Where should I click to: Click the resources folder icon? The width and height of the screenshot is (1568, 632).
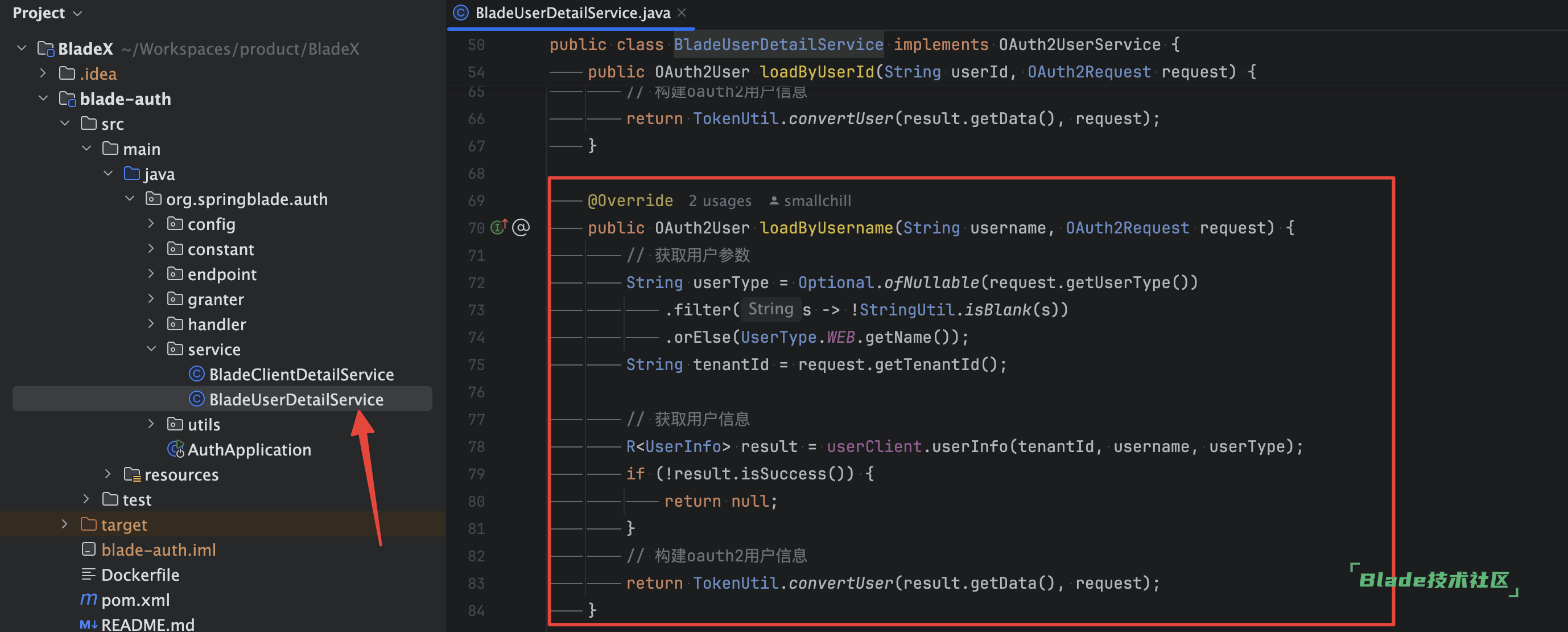[x=133, y=474]
